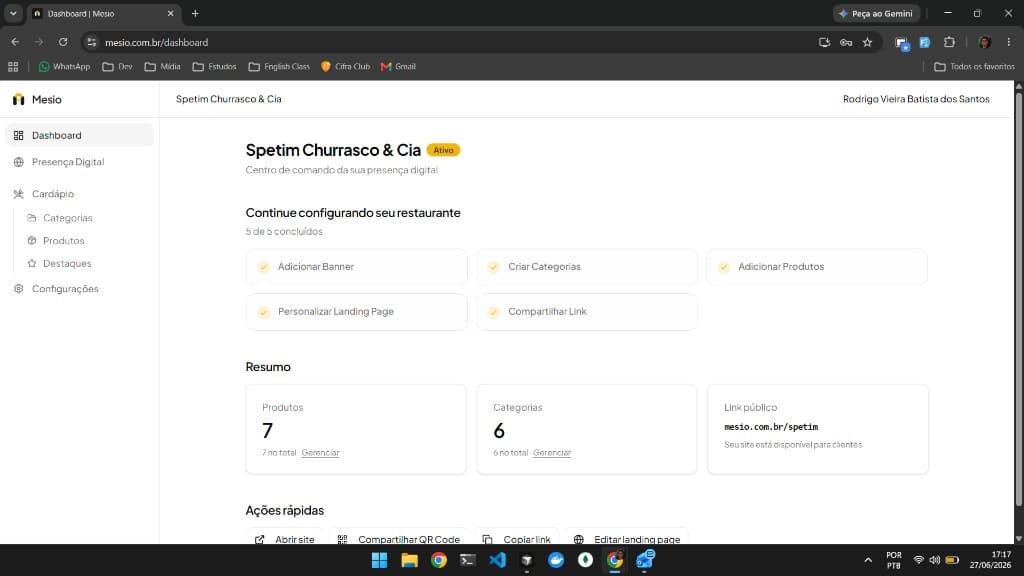1024x576 pixels.
Task: Reload the page with the refresh icon
Action: [x=63, y=42]
